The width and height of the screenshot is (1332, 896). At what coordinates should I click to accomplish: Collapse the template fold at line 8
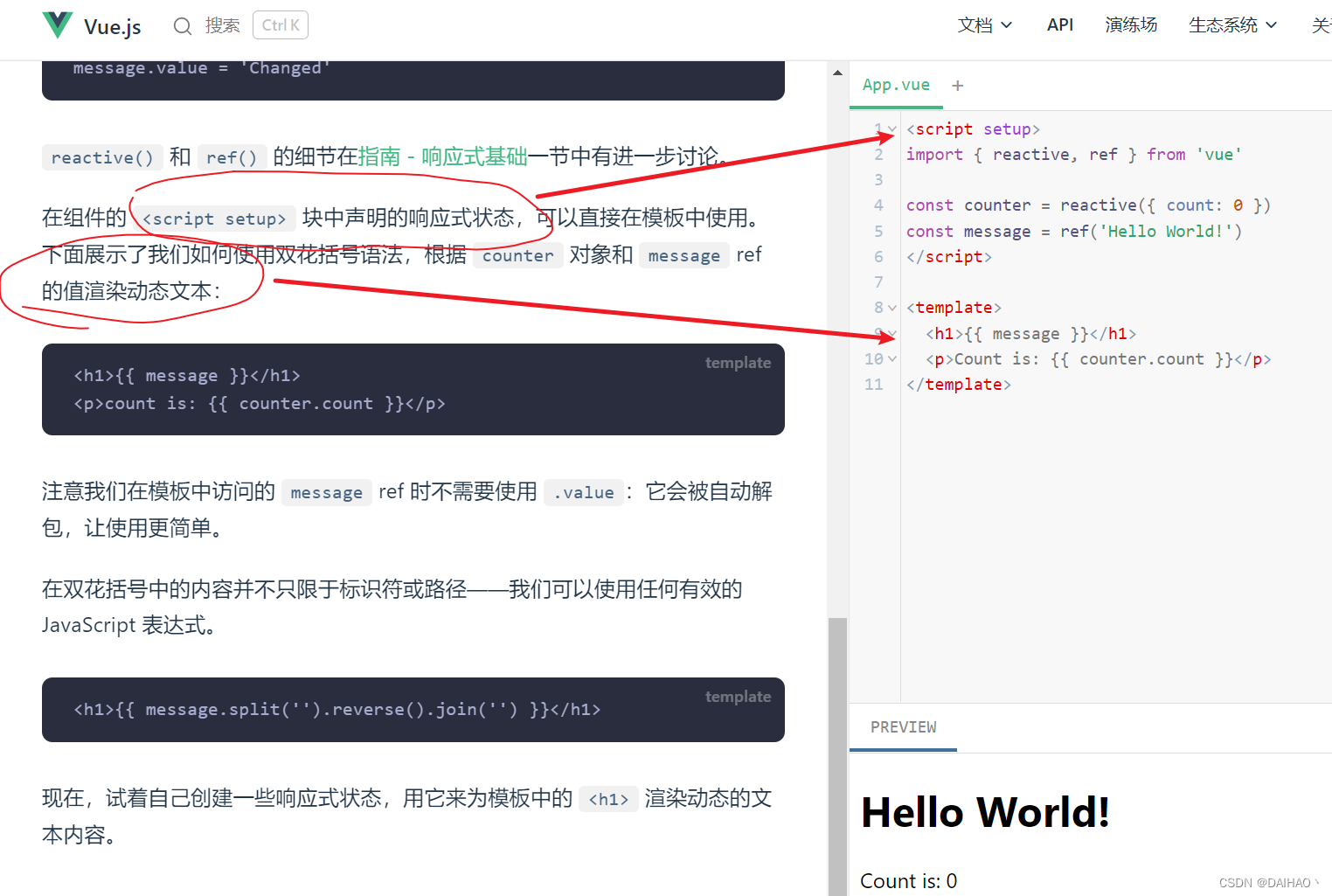pos(892,308)
